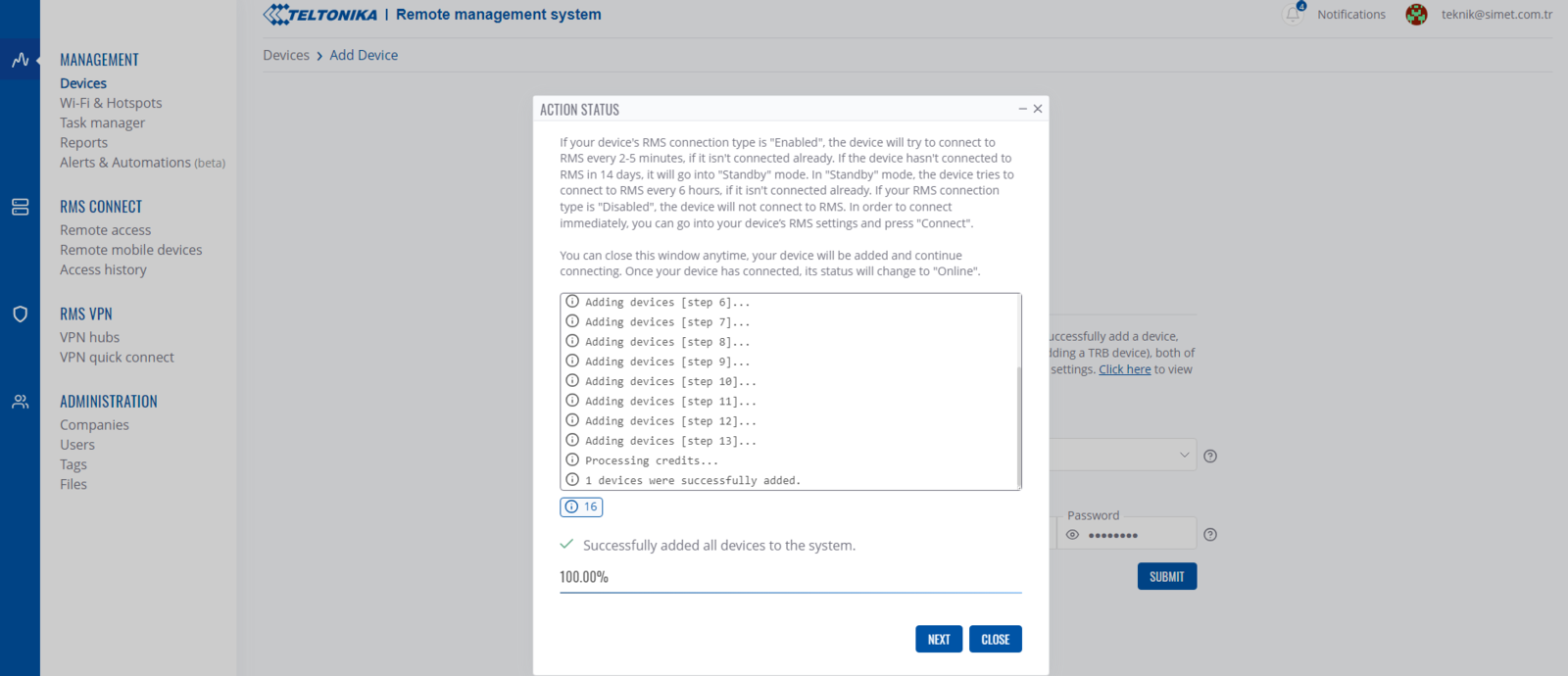Click the RMS VPN shield icon

(20, 314)
